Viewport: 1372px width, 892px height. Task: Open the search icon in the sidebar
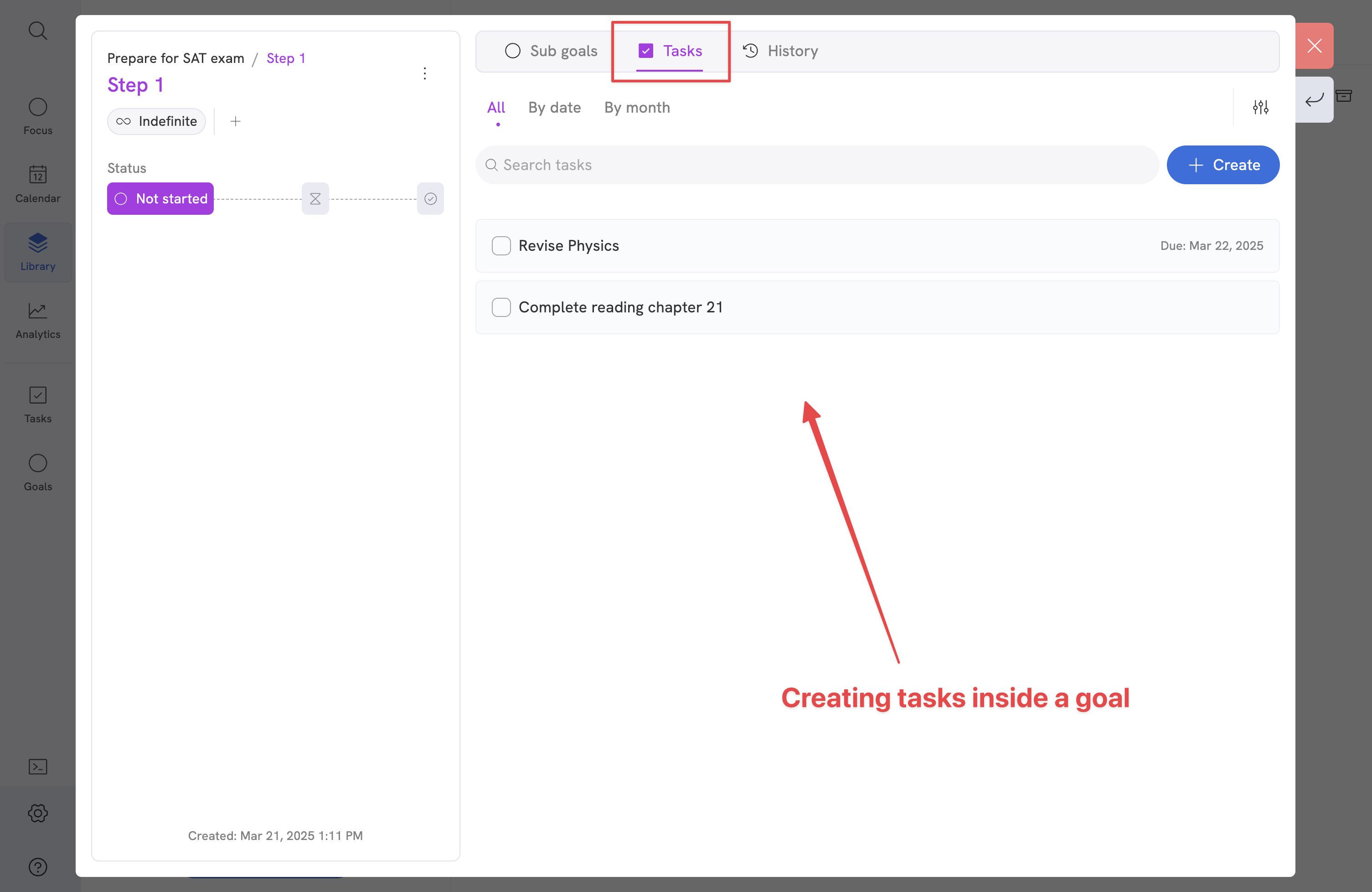click(37, 30)
